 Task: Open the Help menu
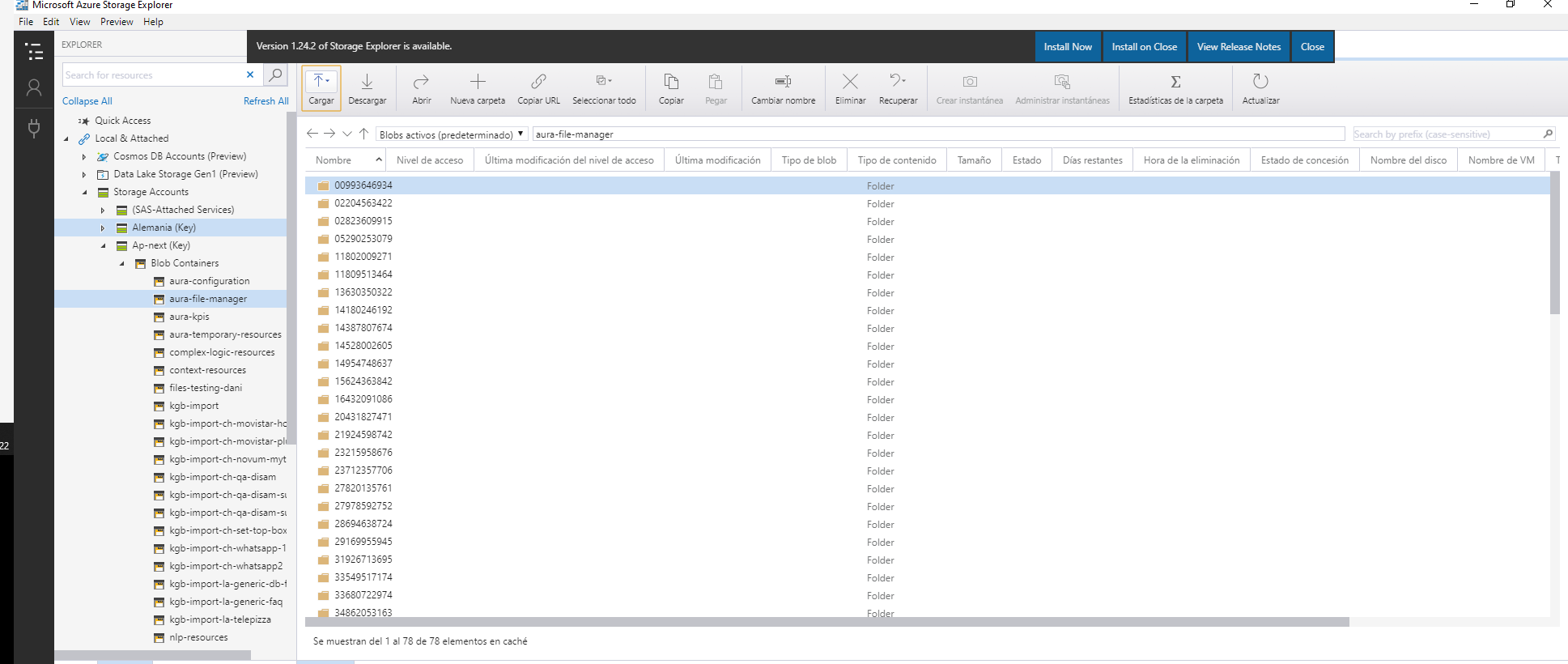click(x=153, y=22)
